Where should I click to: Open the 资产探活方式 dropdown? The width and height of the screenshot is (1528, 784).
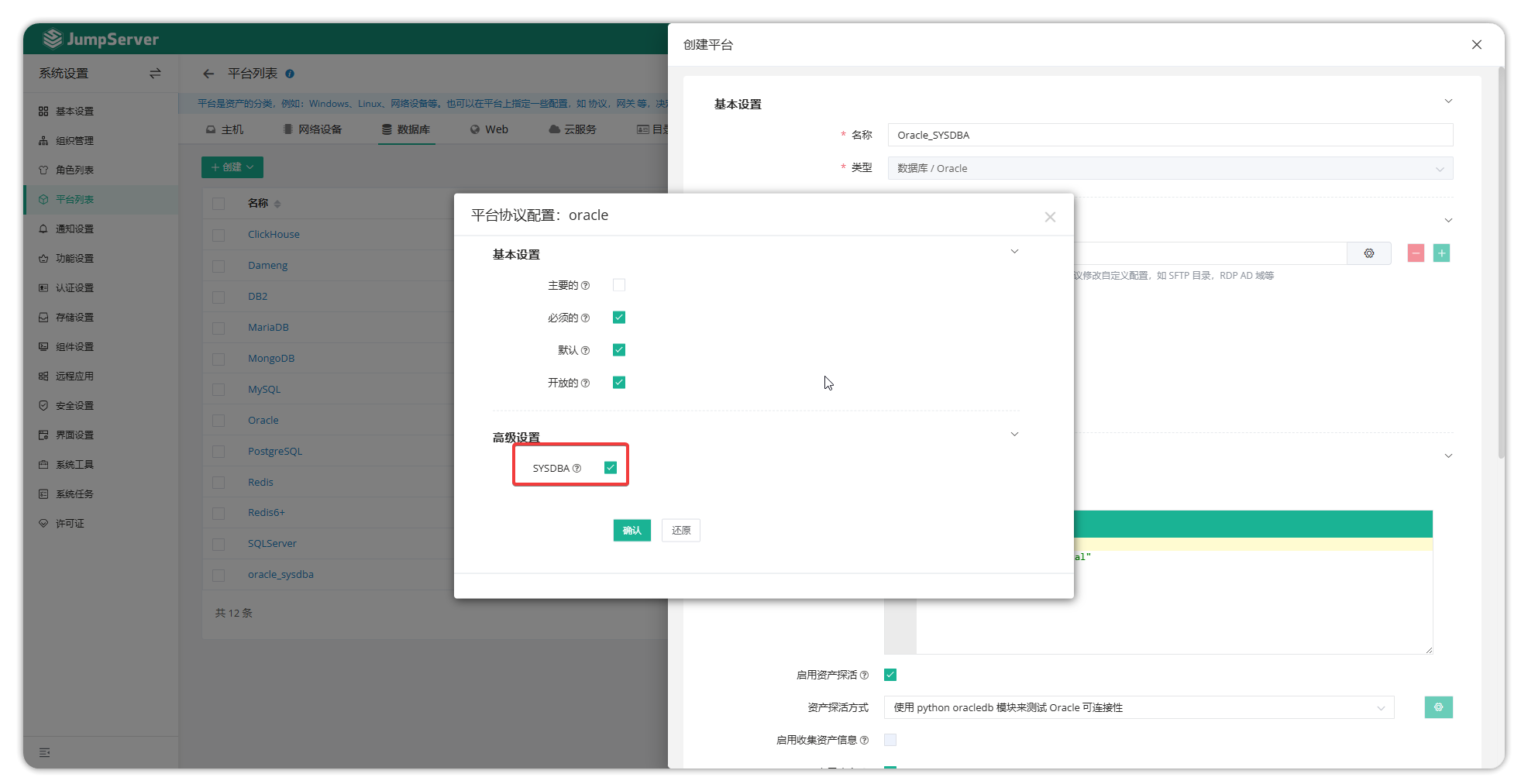1138,707
